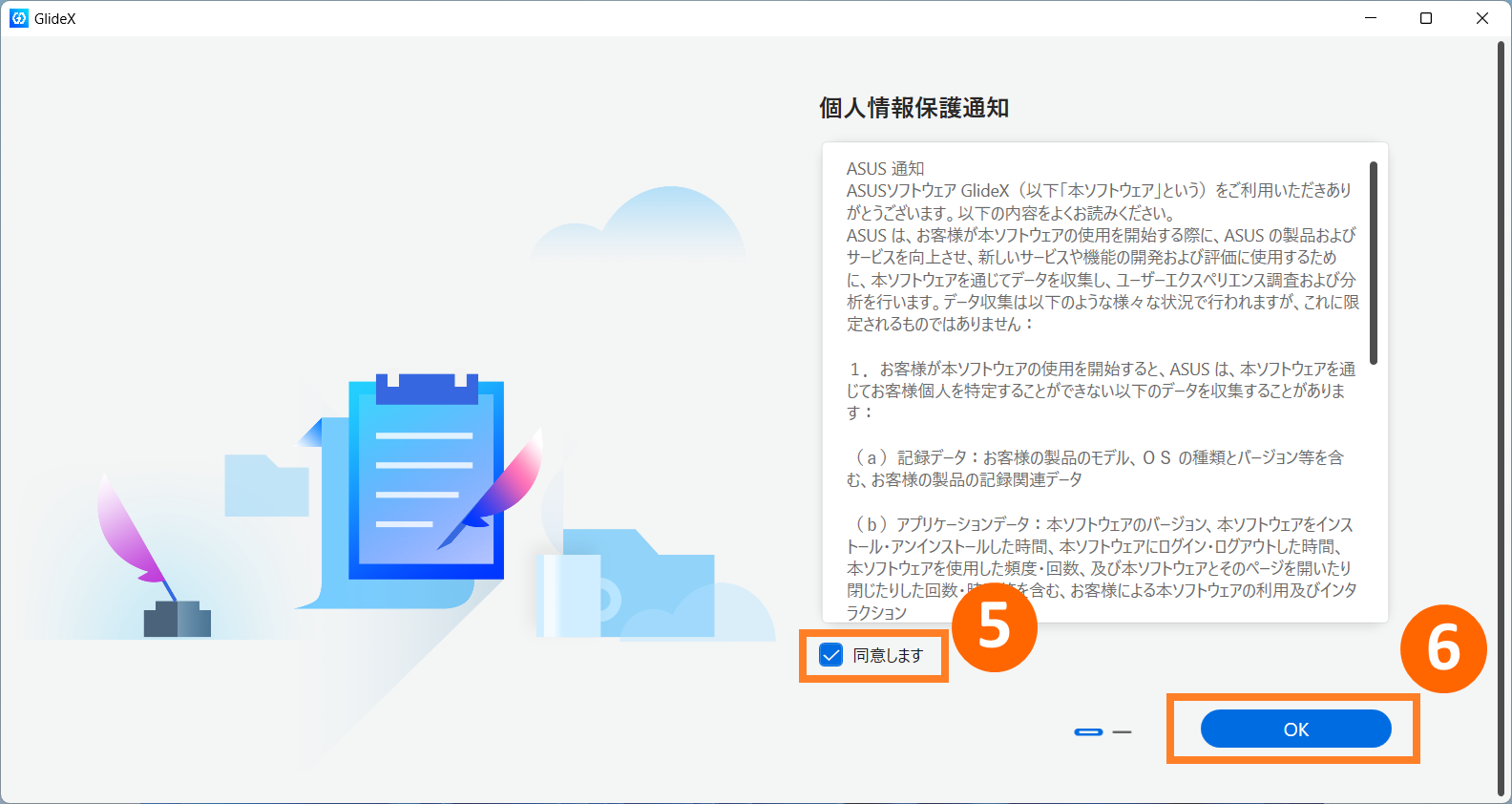
Task: Click the orange number 5 badge
Action: [994, 627]
